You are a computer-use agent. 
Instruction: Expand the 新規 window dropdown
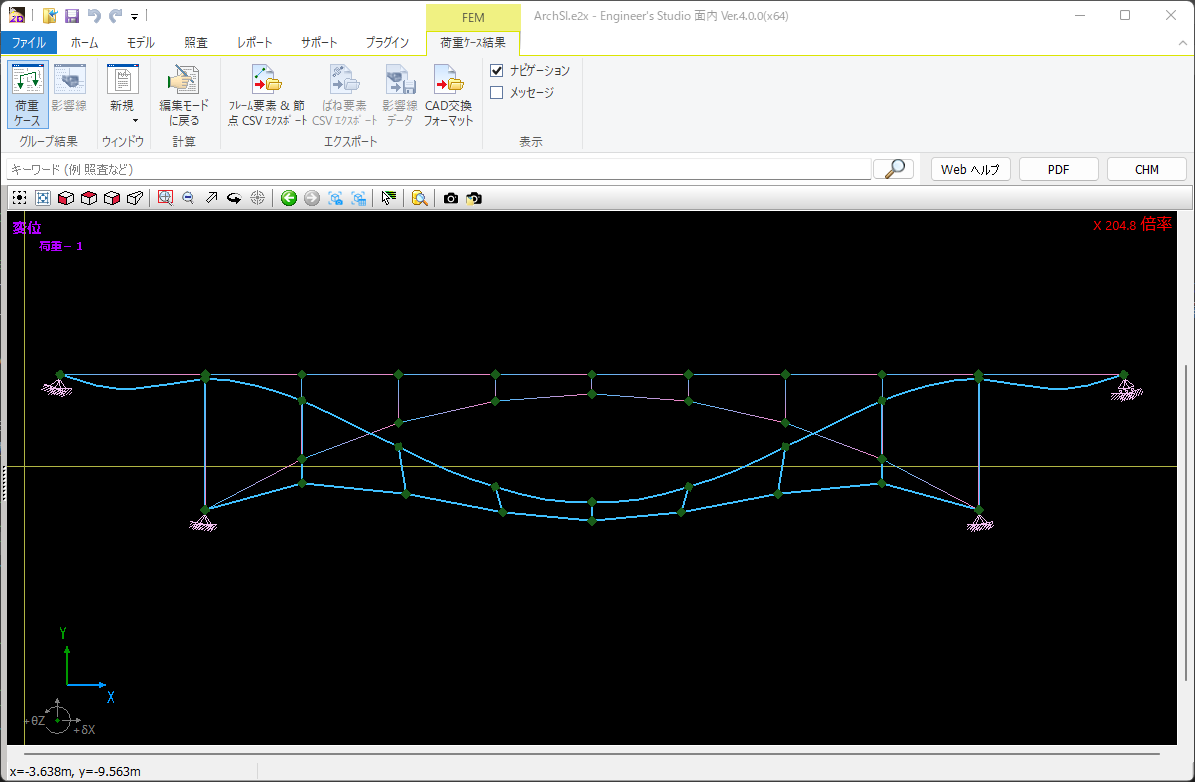[x=134, y=120]
